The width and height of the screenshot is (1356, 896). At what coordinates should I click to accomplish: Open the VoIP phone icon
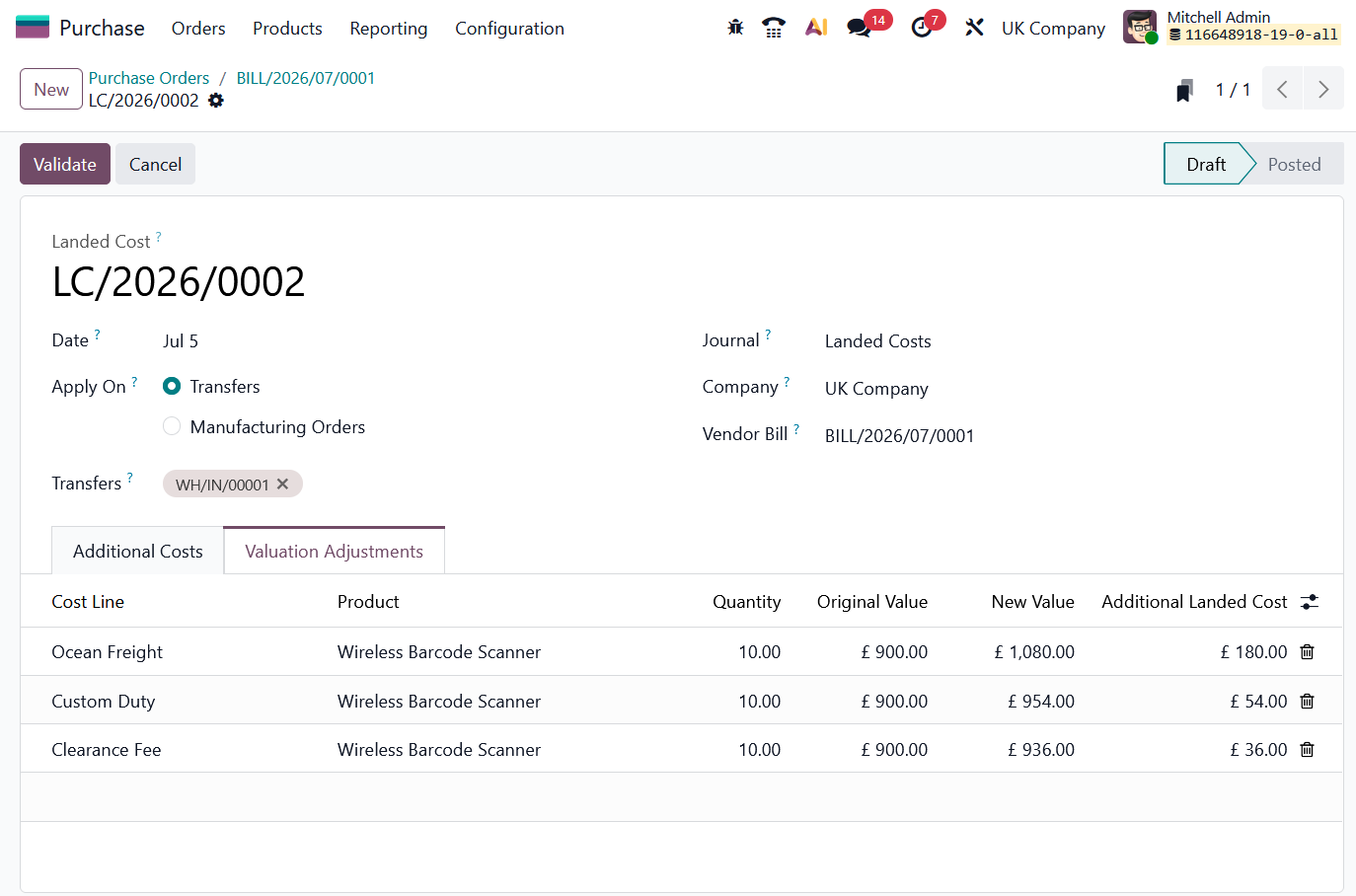pyautogui.click(x=774, y=28)
